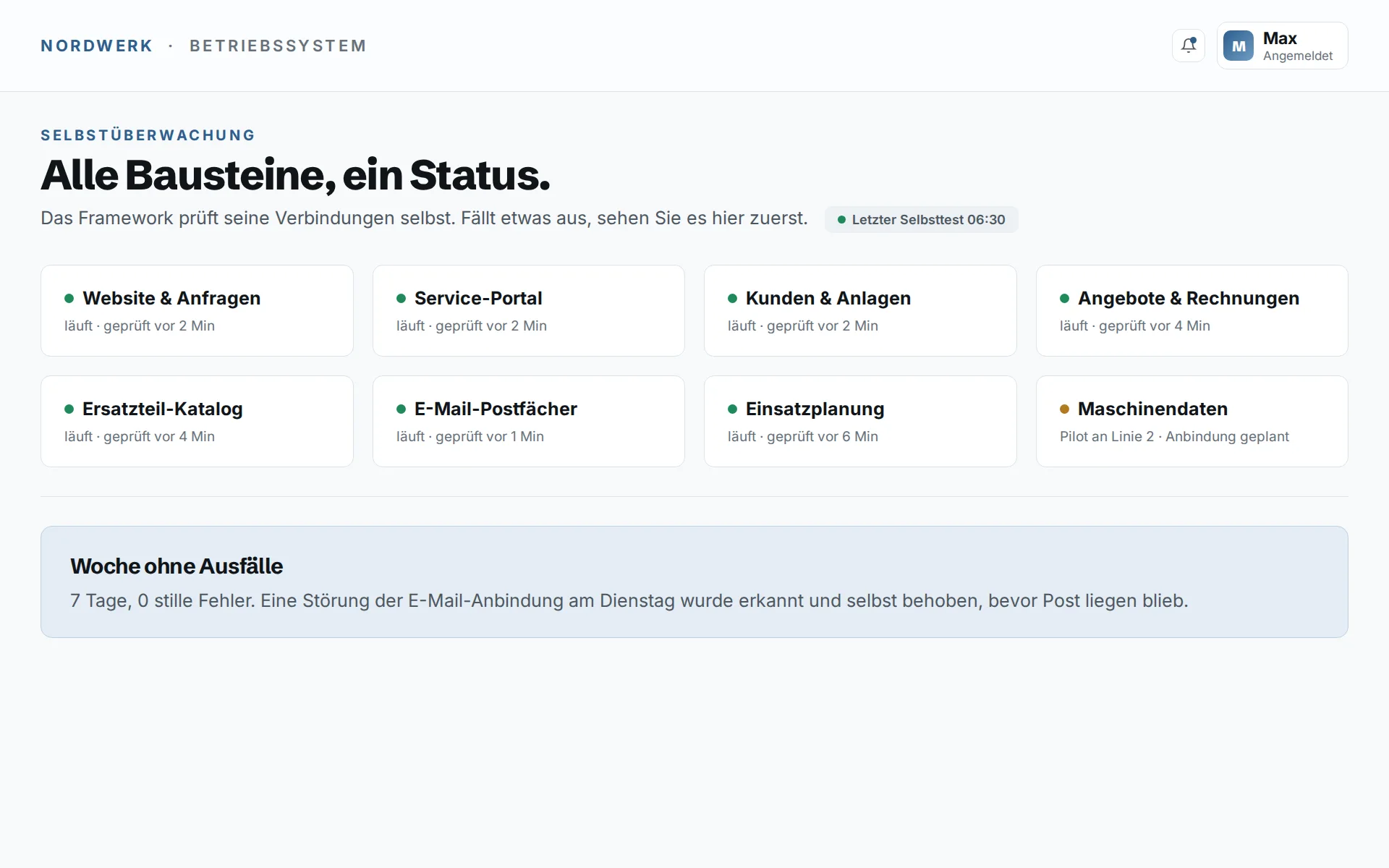Screen dimensions: 1389x868
Task: Click the blue M avatar
Action: 1238,46
